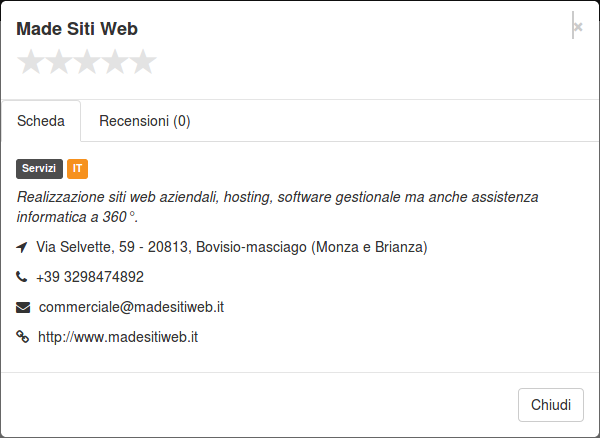Click the phone handset icon
The height and width of the screenshot is (438, 600).
coord(22,276)
